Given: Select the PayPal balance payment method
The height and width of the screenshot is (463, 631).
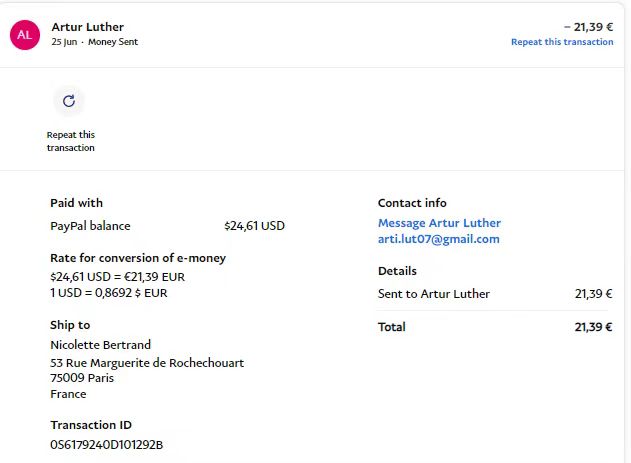Looking at the screenshot, I should pos(90,226).
